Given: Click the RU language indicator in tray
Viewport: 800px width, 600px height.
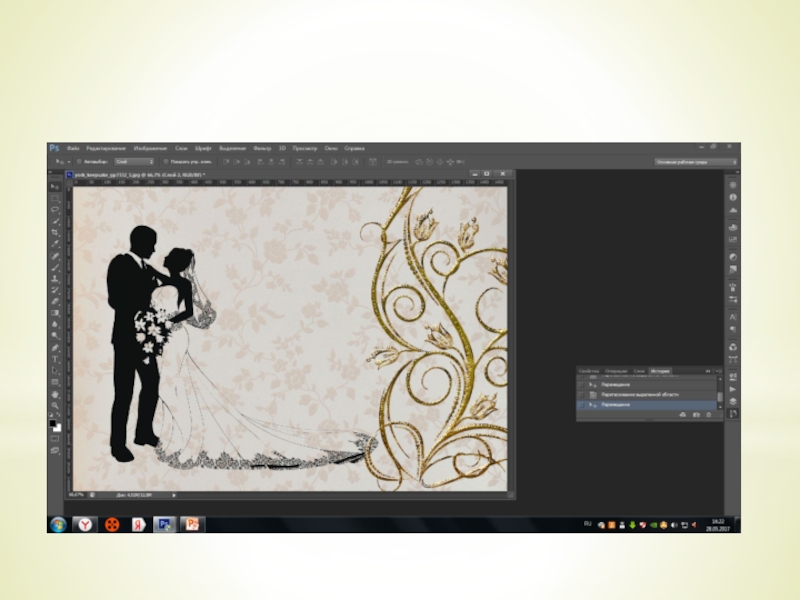Looking at the screenshot, I should click(x=588, y=524).
